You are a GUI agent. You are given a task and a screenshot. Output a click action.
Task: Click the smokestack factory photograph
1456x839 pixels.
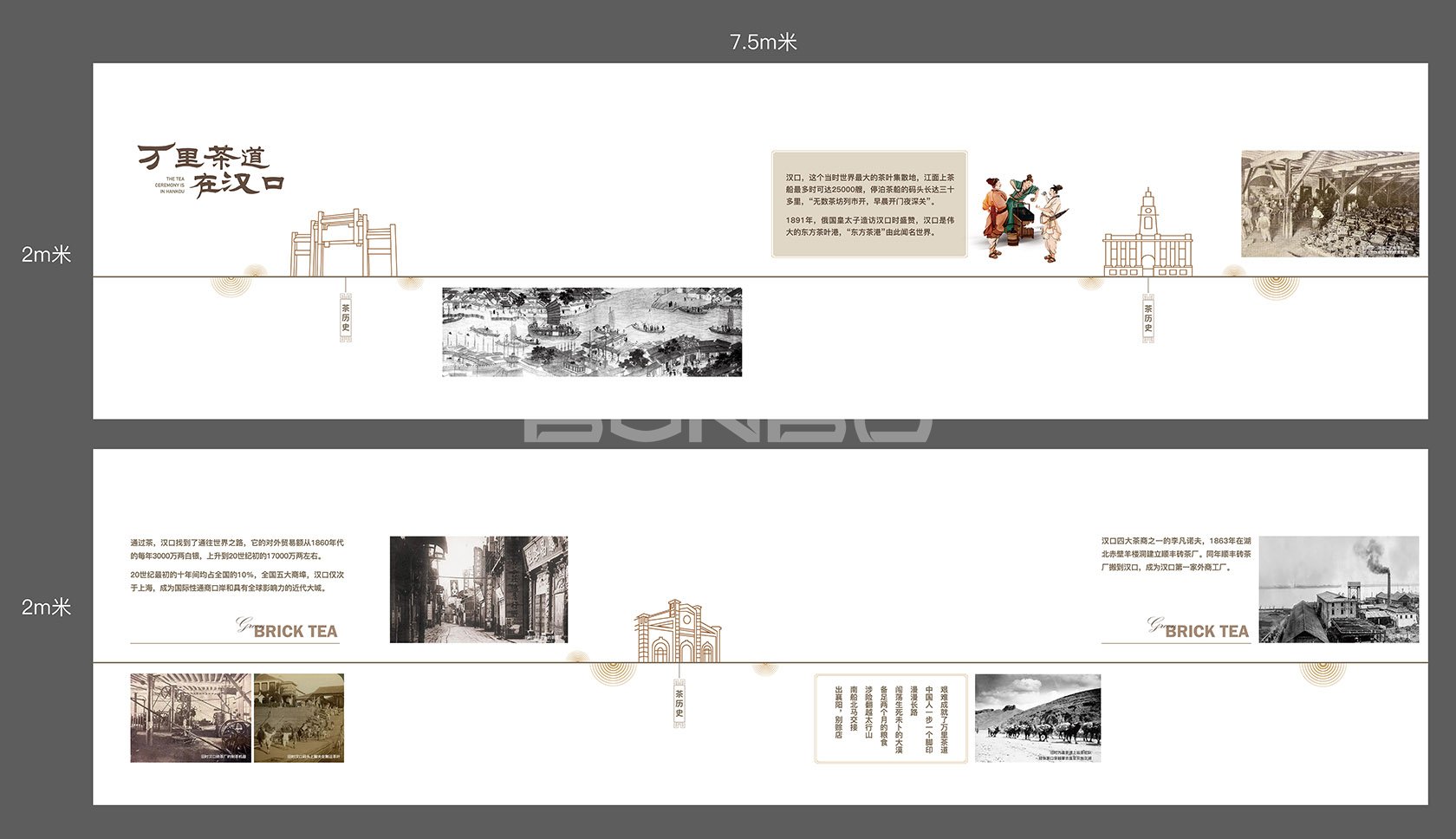1338,589
